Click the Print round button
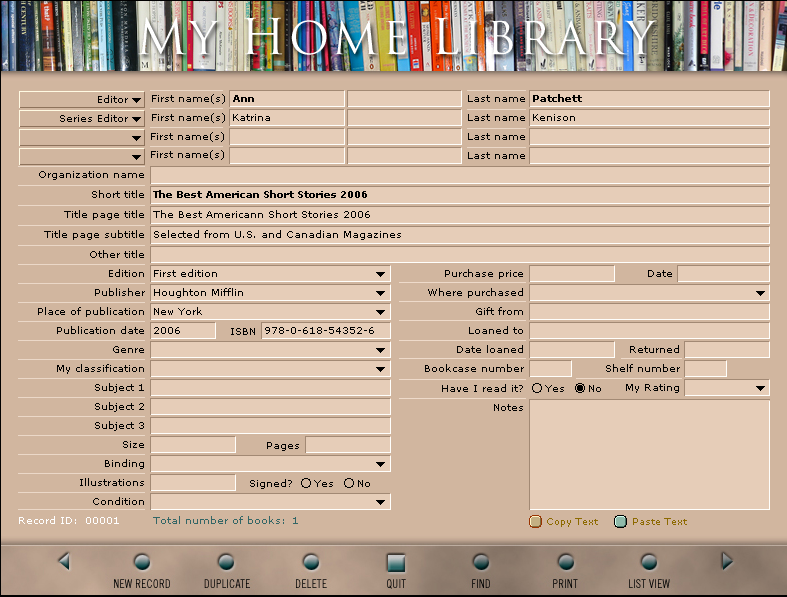The width and height of the screenshot is (787, 597). [566, 562]
